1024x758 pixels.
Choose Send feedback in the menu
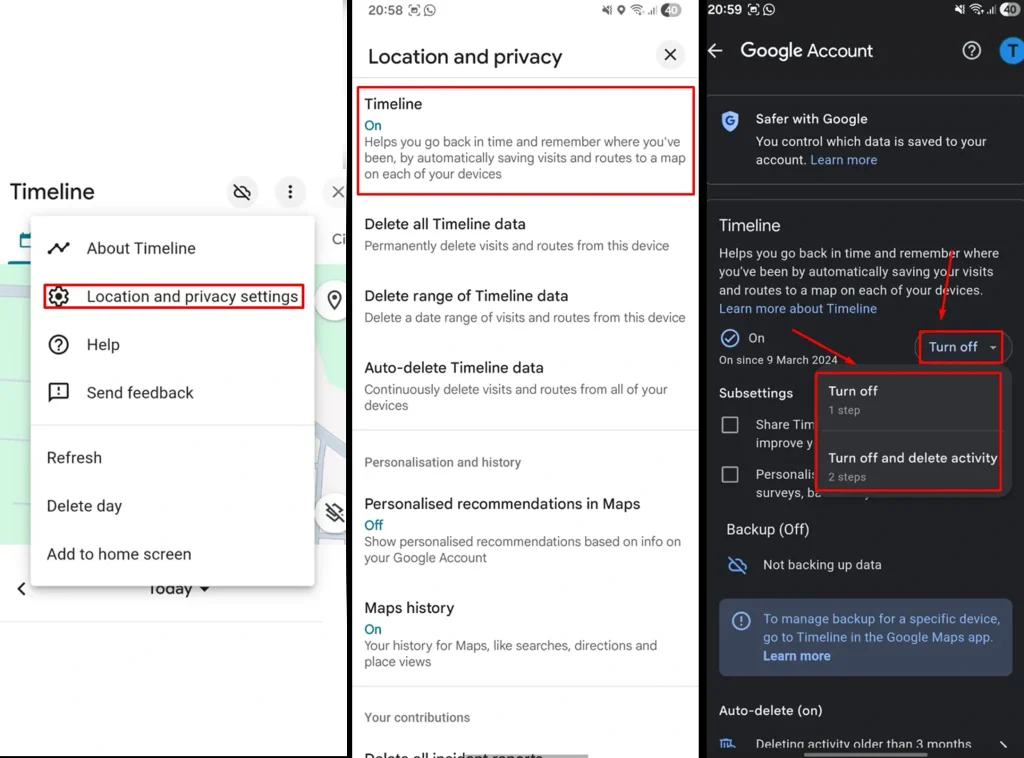[172, 393]
